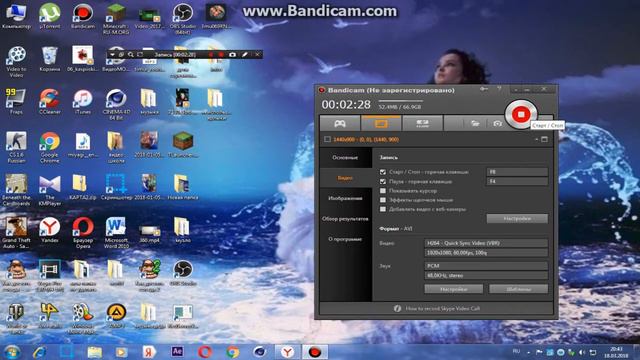Open Bandicam help question mark icon
This screenshot has width=640, height=360.
point(499,89)
